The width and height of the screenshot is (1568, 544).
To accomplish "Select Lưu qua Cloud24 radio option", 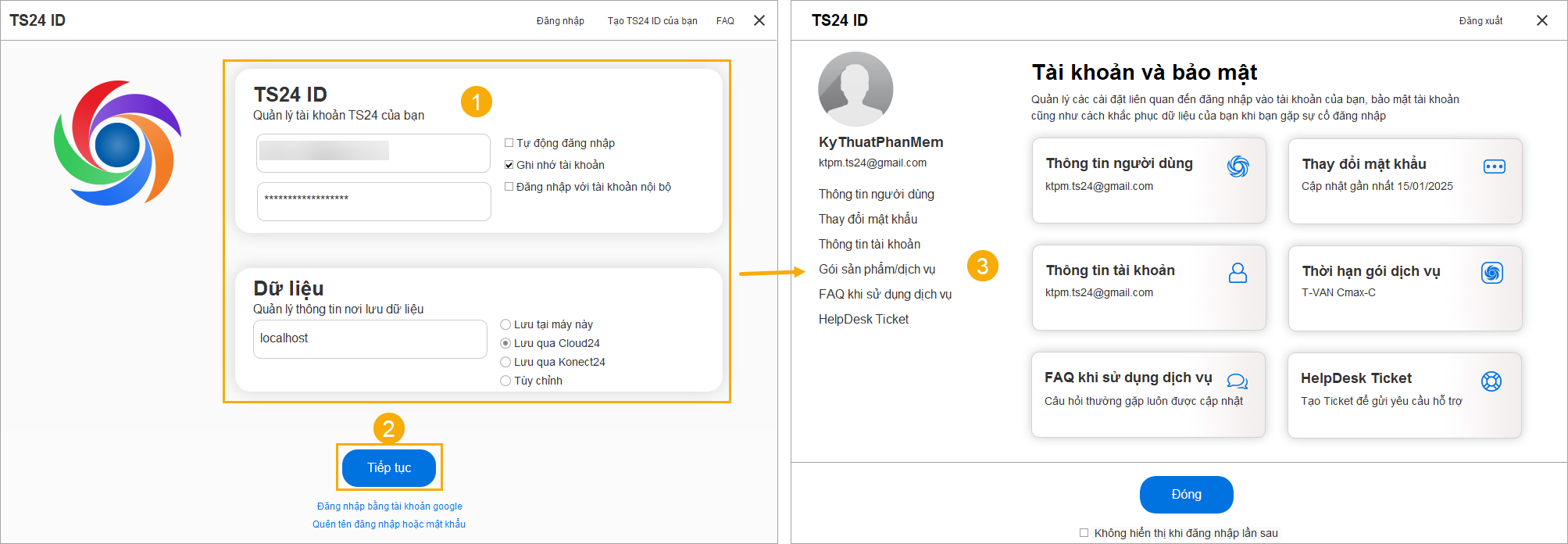I will tap(505, 343).
